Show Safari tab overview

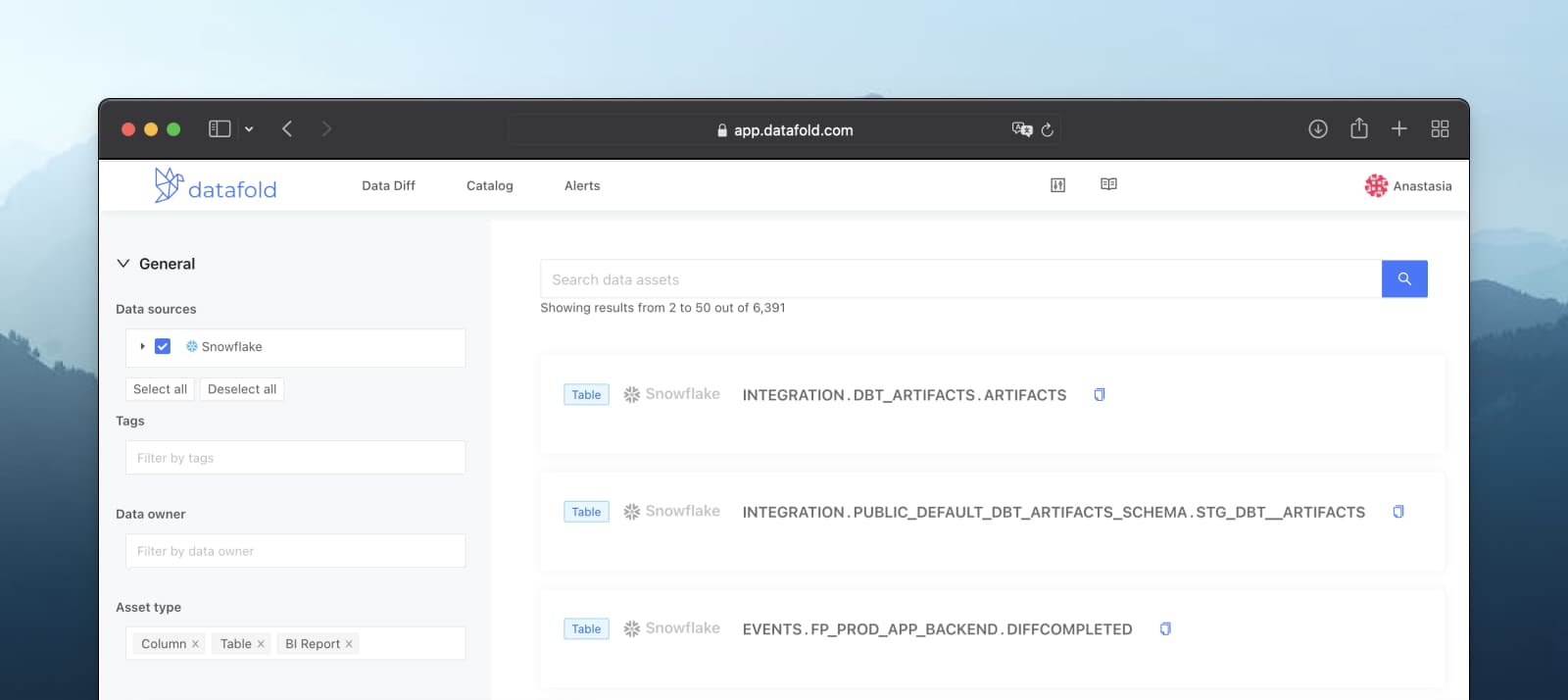pyautogui.click(x=1440, y=128)
